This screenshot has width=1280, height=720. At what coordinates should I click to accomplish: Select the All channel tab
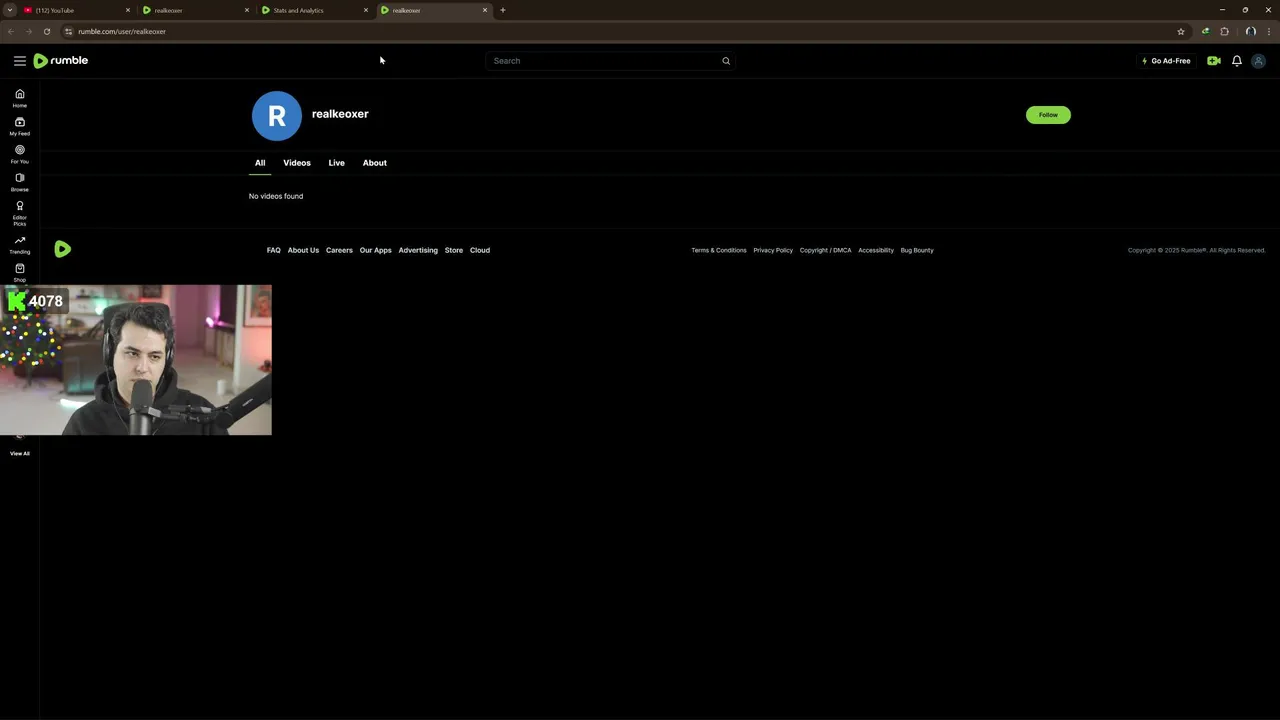[x=260, y=163]
